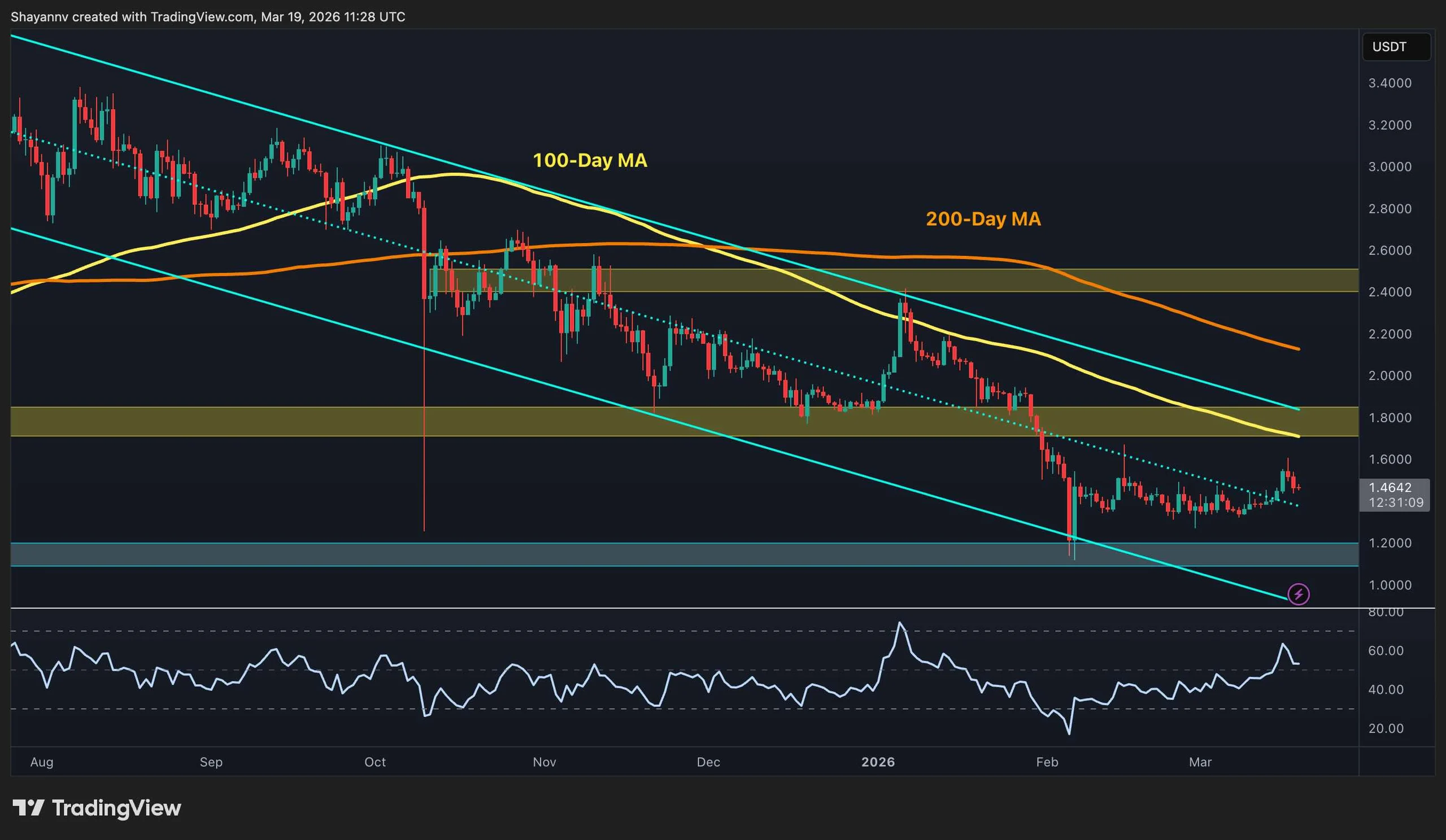Select the Mar label on the time axis
This screenshot has height=840, width=1446.
(1201, 763)
